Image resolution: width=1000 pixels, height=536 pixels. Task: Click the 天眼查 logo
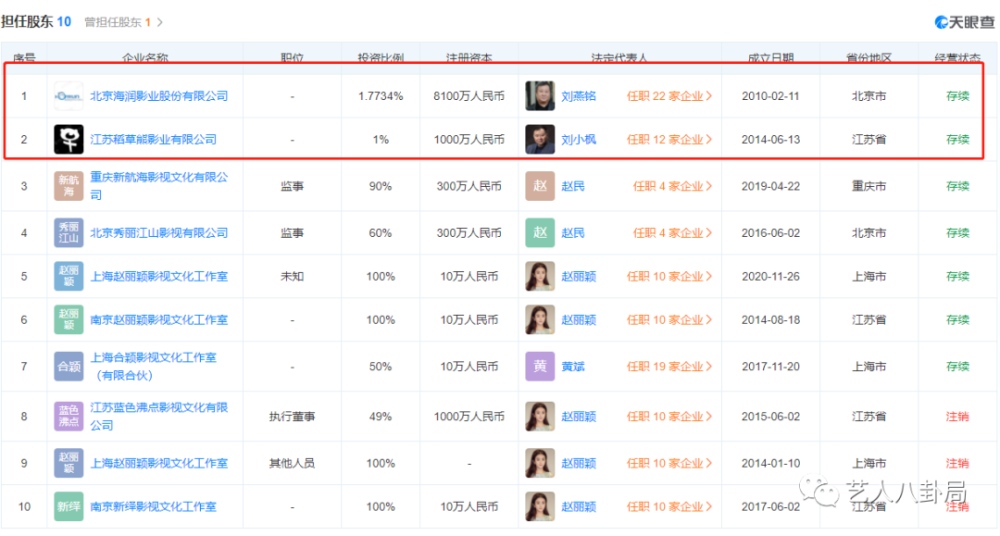[x=964, y=22]
